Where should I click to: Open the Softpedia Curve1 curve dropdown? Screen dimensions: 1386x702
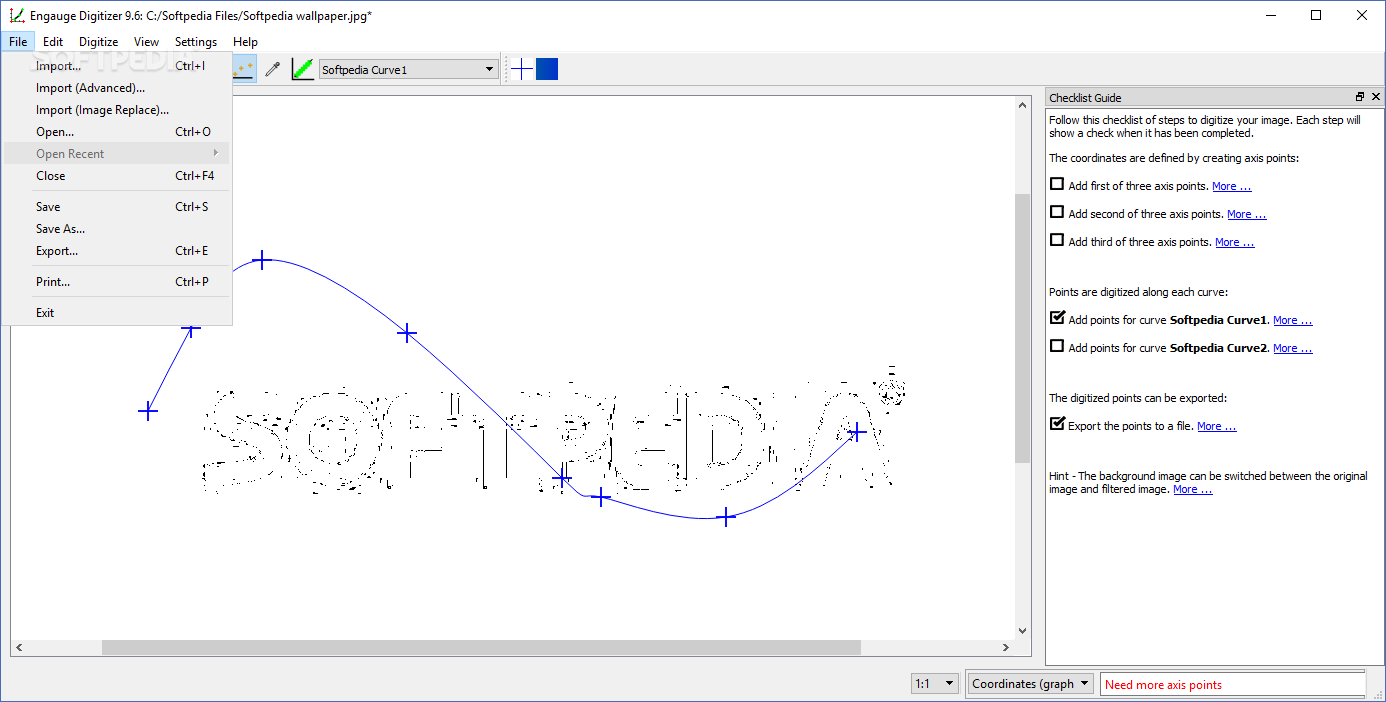coord(408,69)
